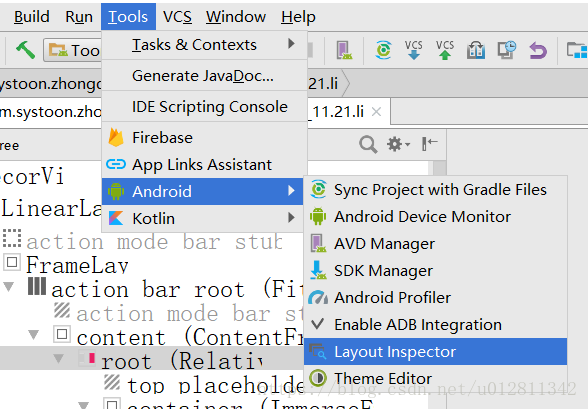
Task: Click the VCS commit (green arrow) icon
Action: (445, 50)
